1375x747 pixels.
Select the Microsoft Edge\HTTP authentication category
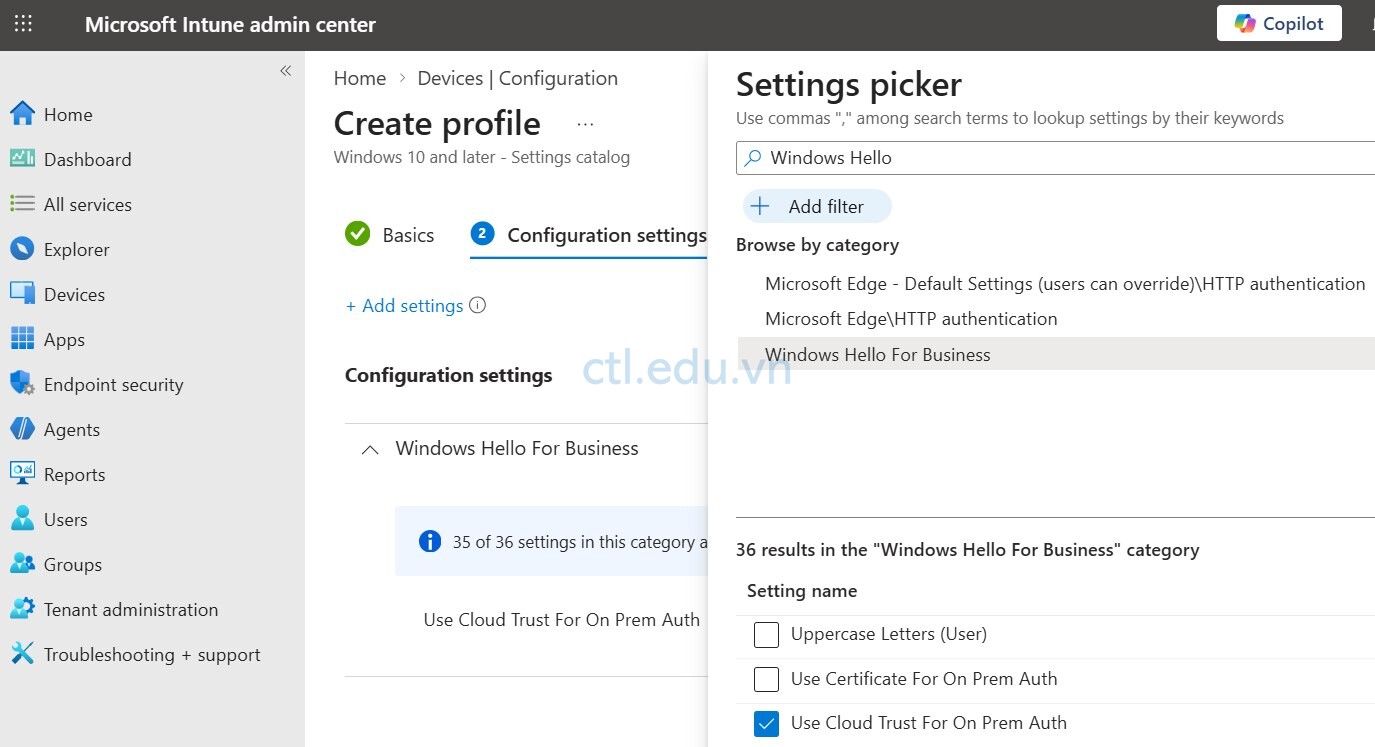pyautogui.click(x=911, y=319)
